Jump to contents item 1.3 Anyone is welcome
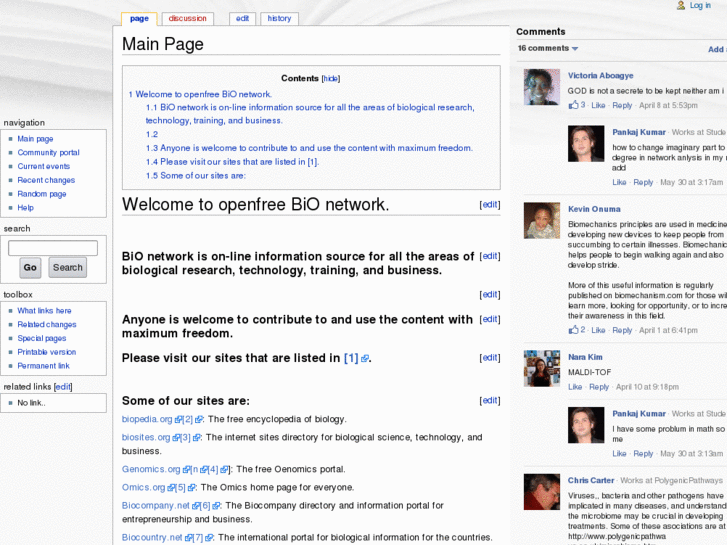 coord(309,148)
